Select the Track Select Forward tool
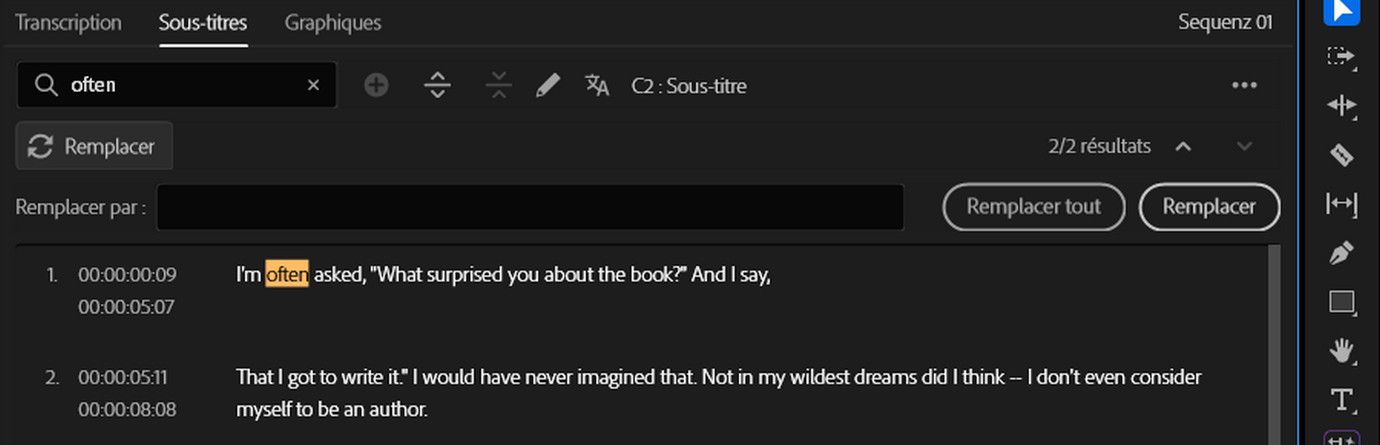This screenshot has height=445, width=1380. (1341, 57)
